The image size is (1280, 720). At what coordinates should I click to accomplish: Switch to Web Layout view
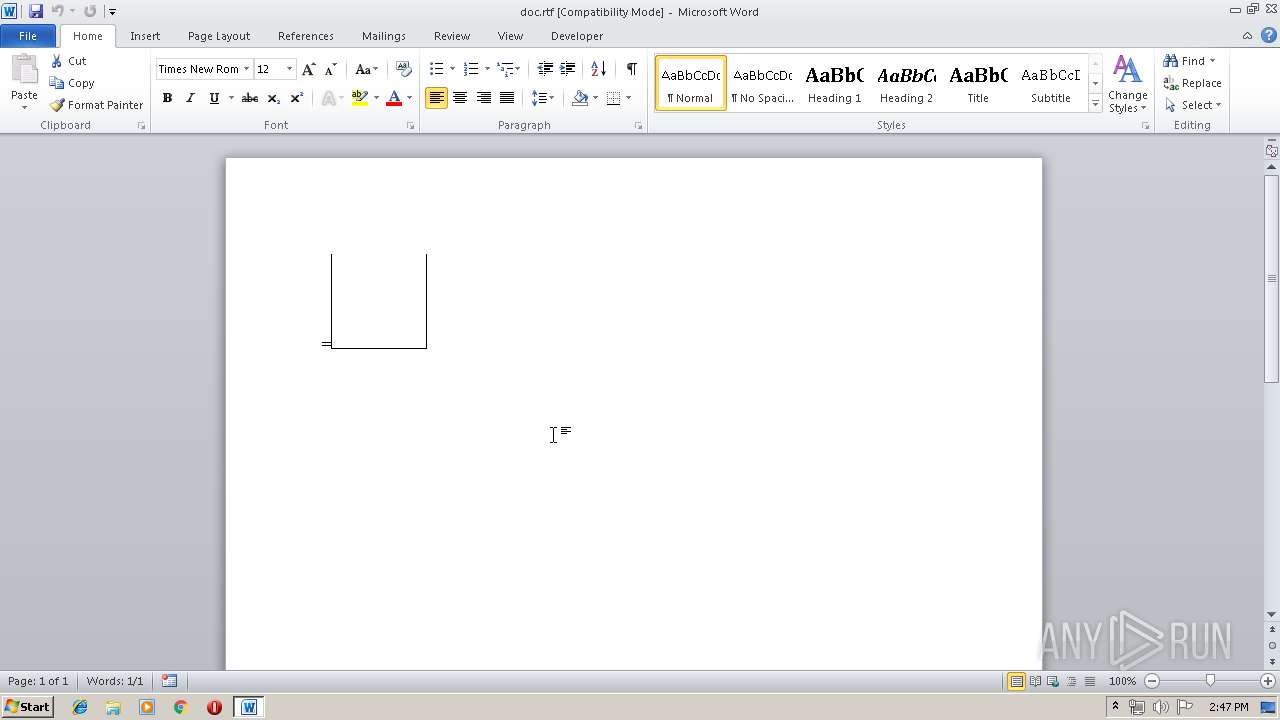pos(1053,681)
